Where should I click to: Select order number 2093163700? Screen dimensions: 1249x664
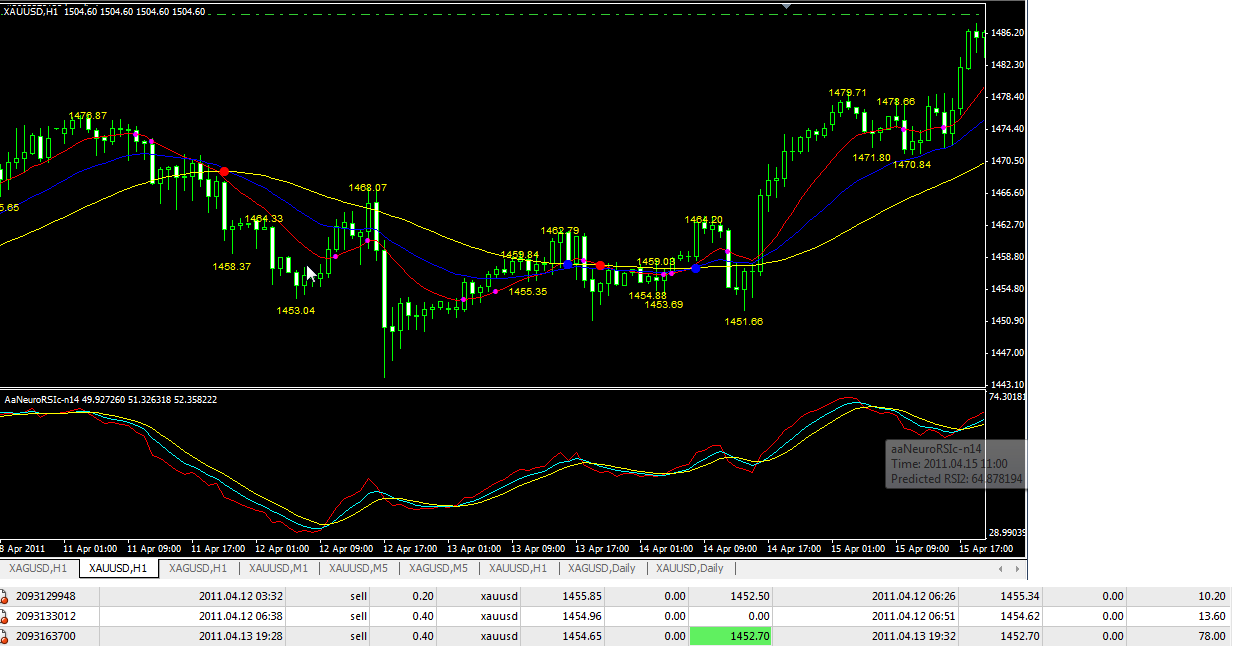point(46,636)
